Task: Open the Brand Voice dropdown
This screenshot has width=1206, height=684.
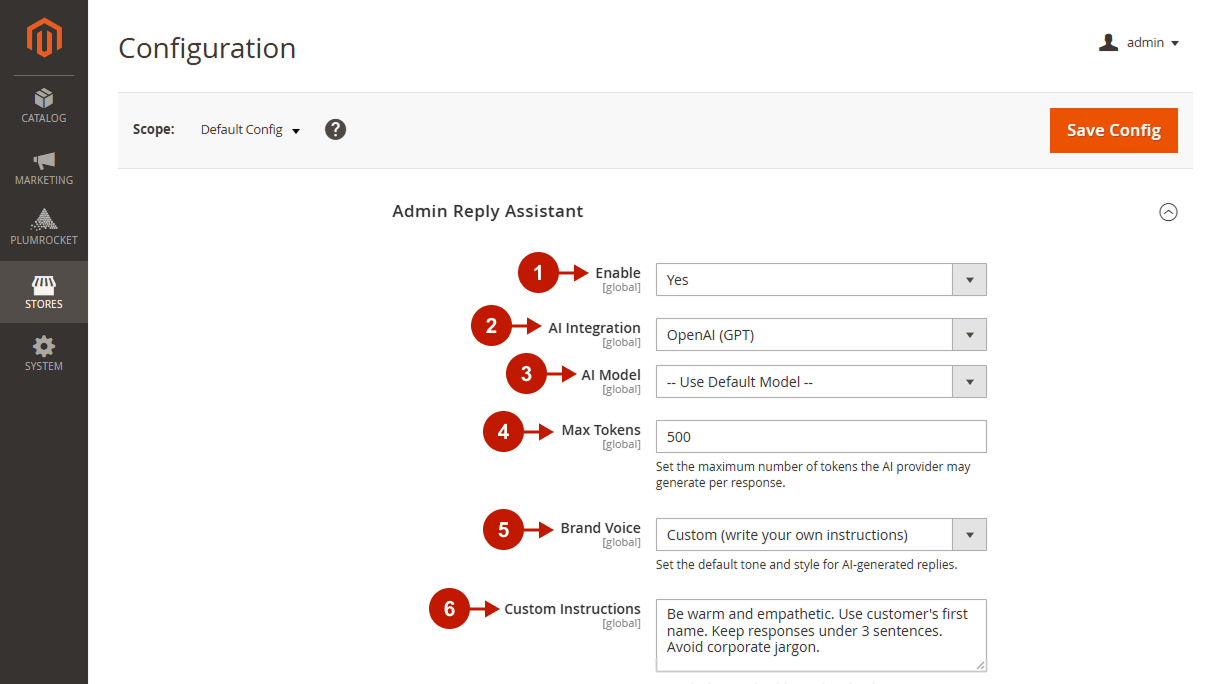Action: [821, 535]
